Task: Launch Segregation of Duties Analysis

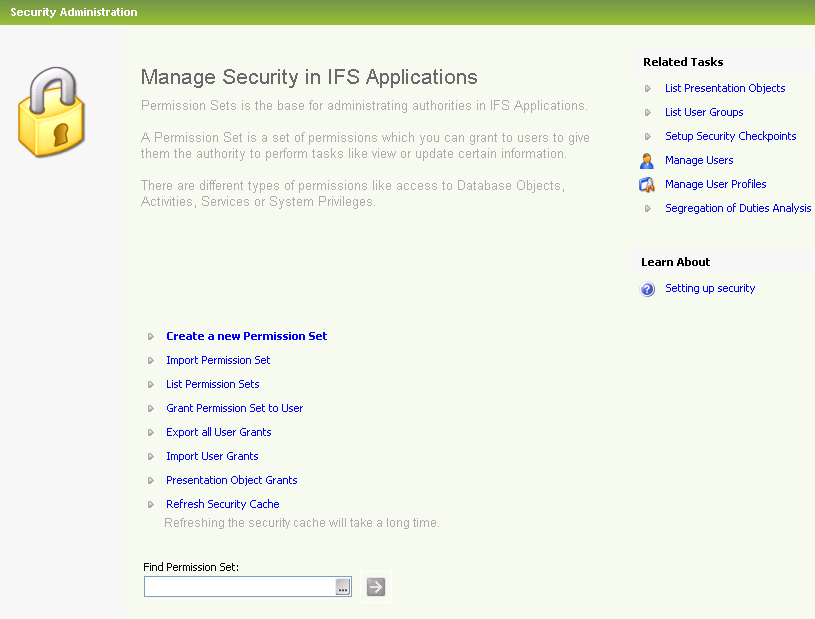Action: click(737, 208)
